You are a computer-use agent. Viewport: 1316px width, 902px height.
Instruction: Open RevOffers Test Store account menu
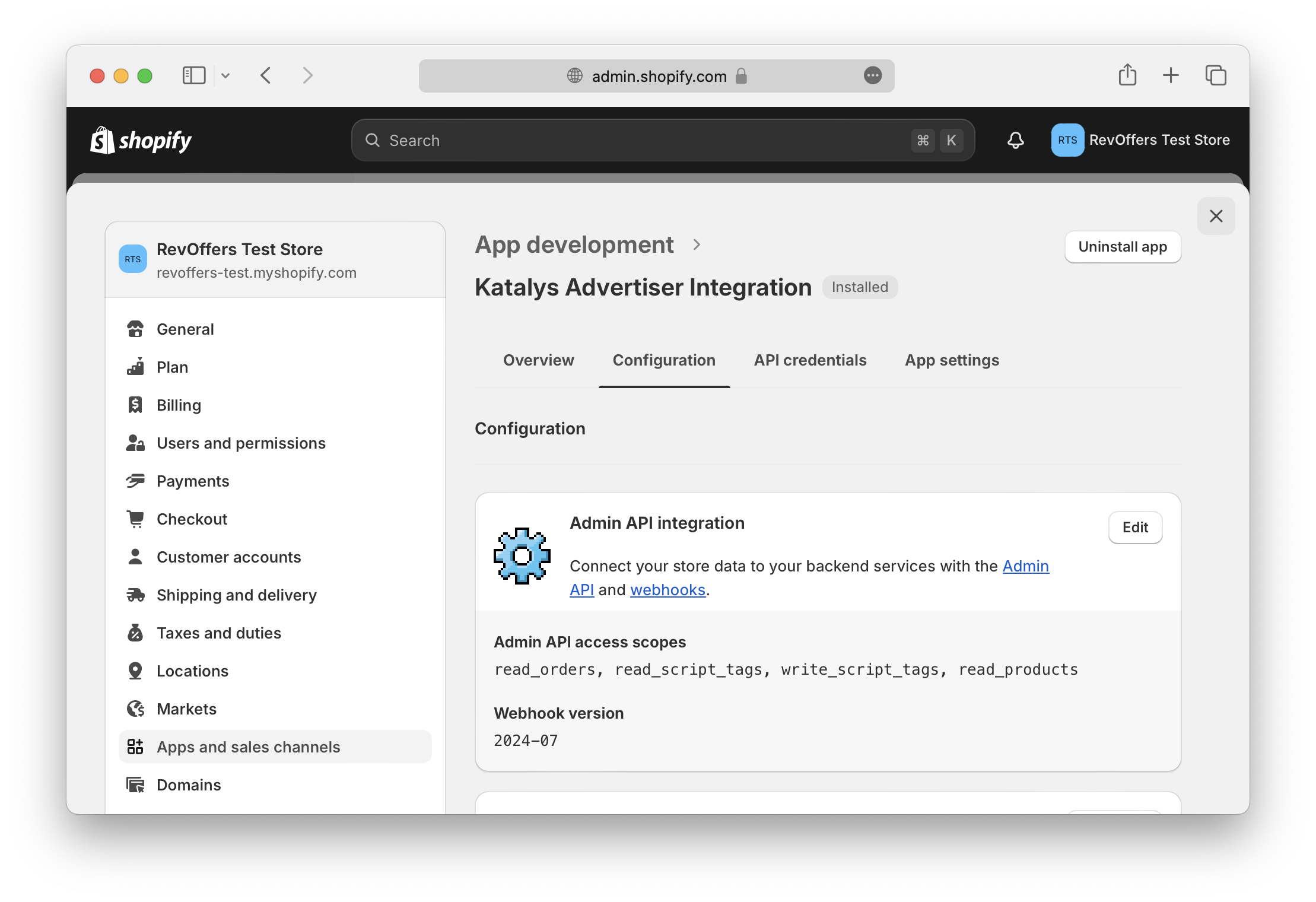point(1140,140)
